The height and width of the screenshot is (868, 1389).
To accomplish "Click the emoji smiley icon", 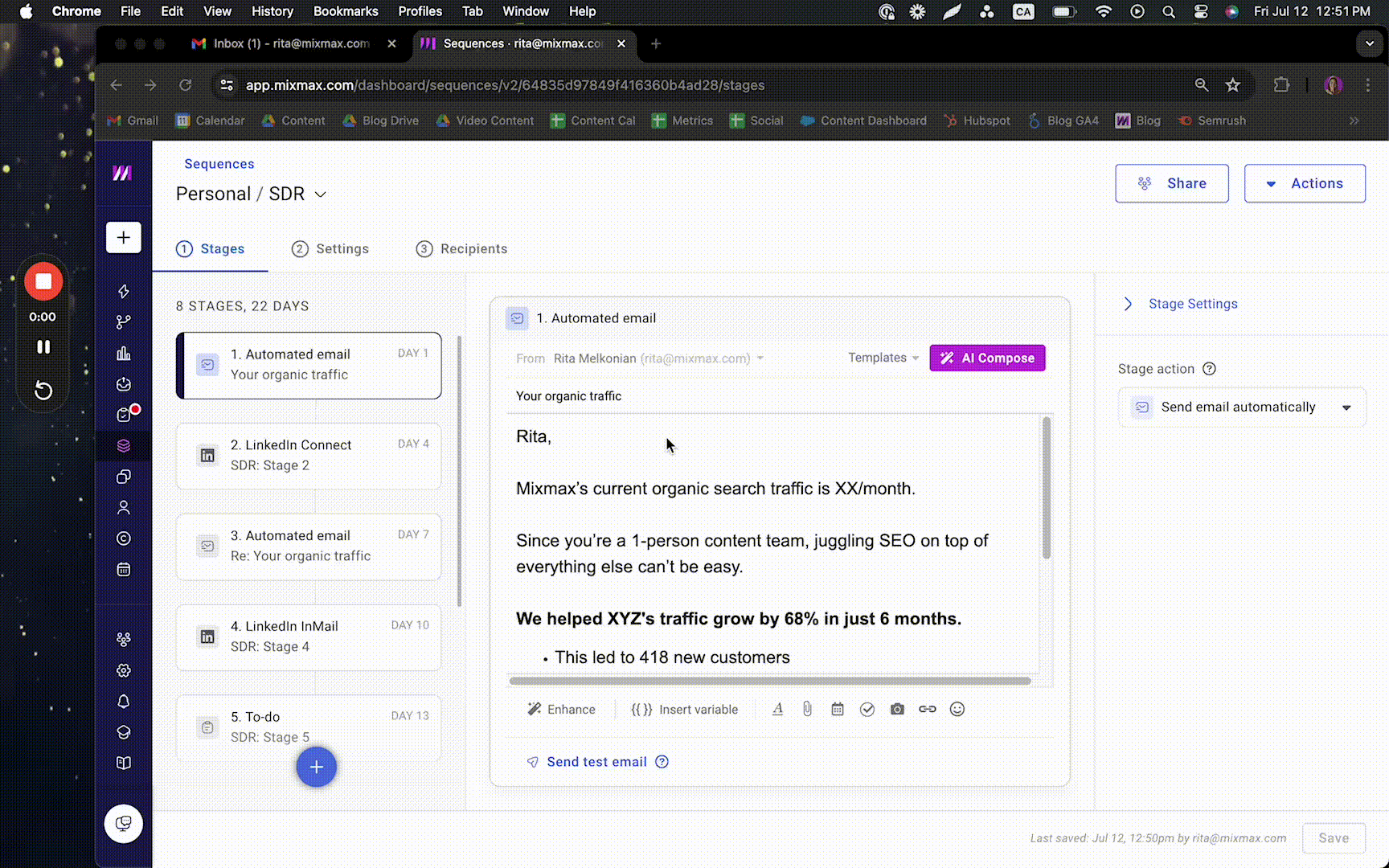I will [x=957, y=709].
